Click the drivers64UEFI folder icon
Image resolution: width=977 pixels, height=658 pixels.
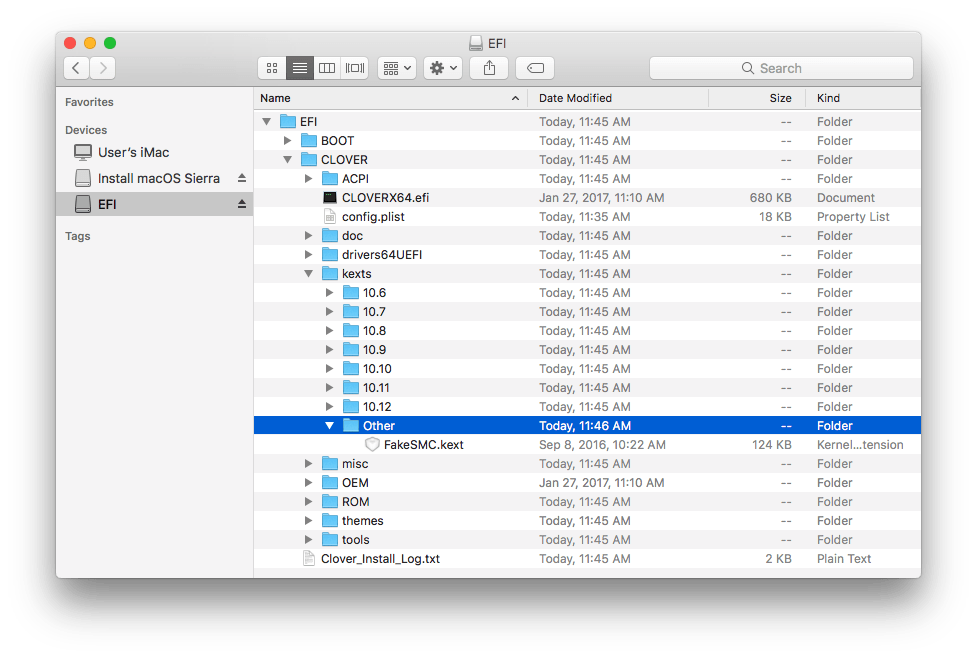(x=330, y=254)
